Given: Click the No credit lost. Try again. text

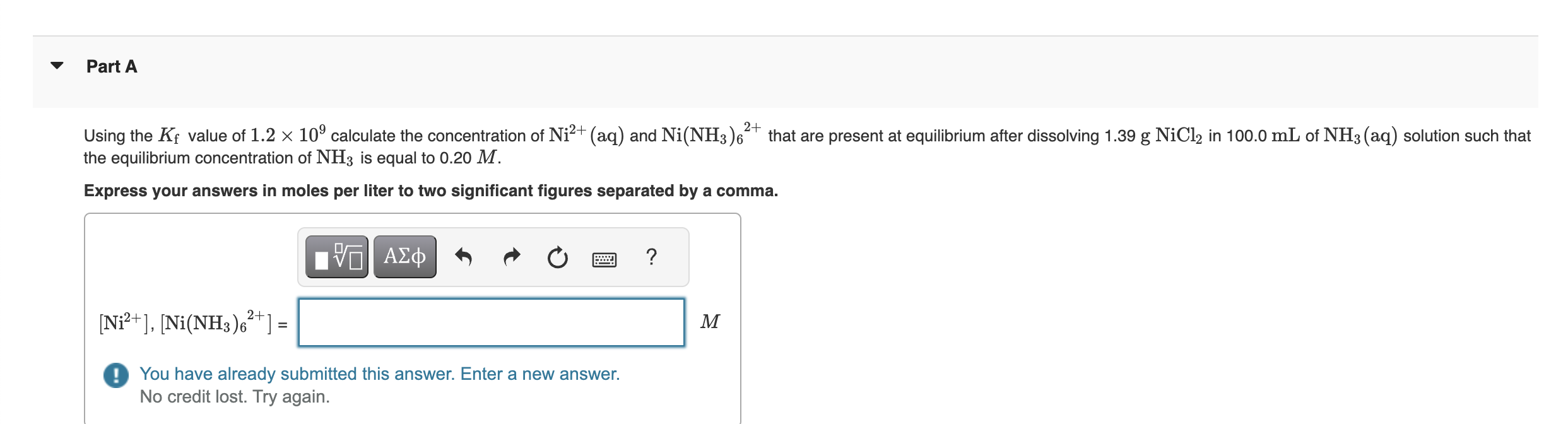Looking at the screenshot, I should point(235,397).
